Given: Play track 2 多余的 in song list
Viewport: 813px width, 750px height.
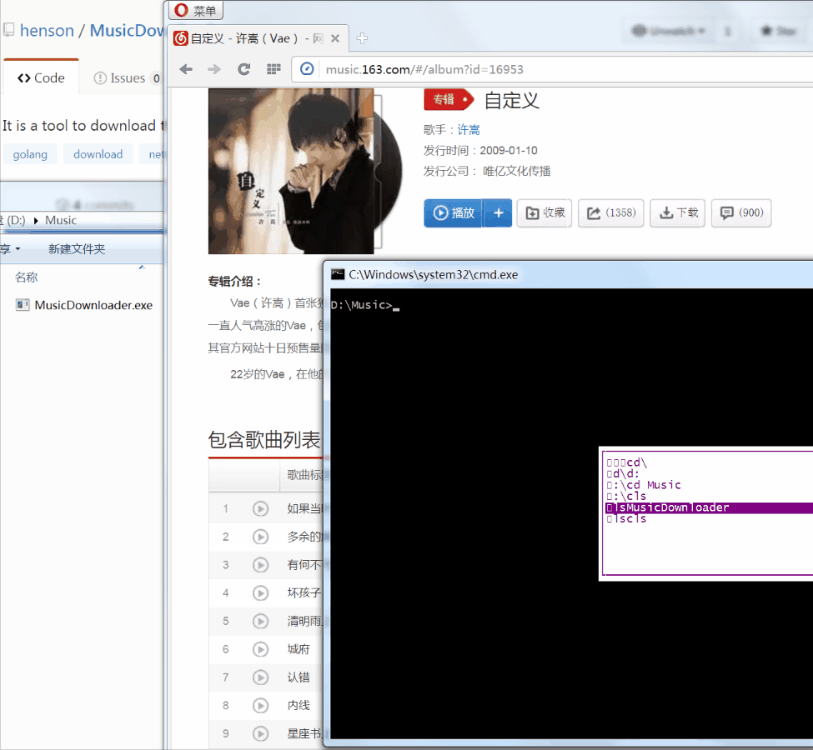Looking at the screenshot, I should click(260, 537).
